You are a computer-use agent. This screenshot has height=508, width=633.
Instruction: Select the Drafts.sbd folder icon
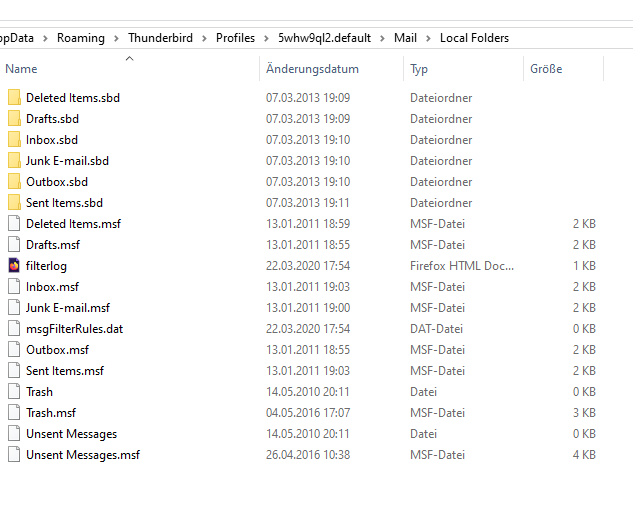coord(14,119)
